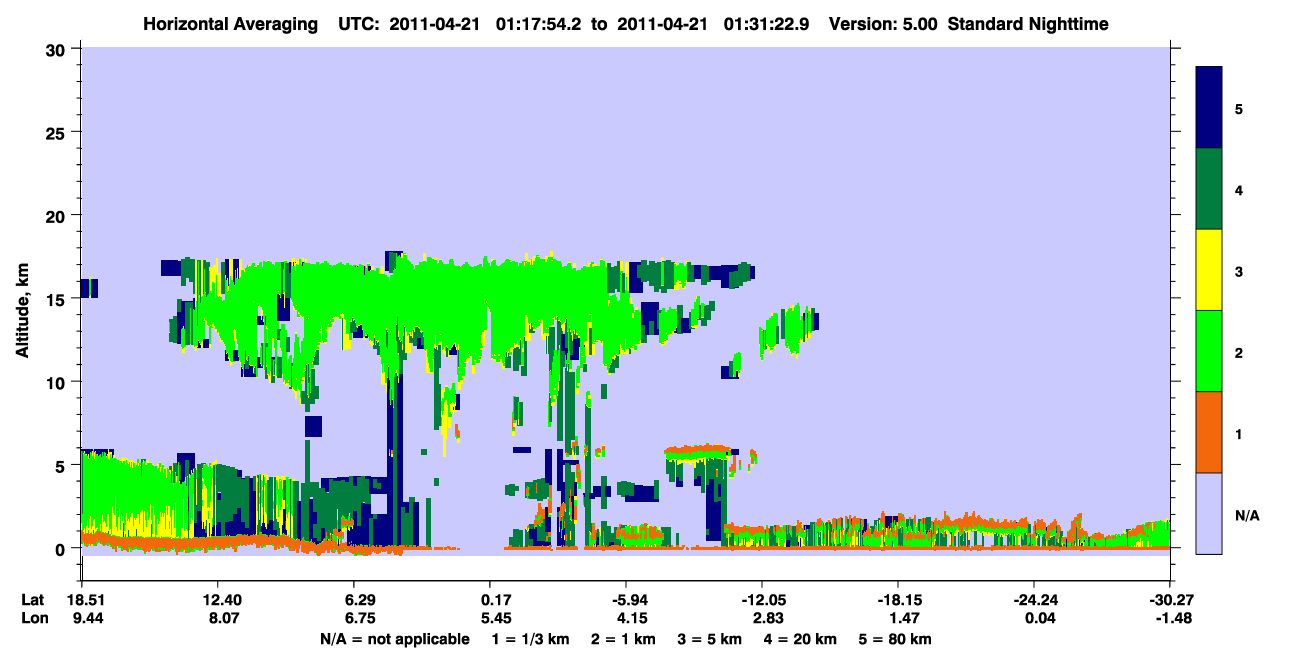Select the dark green colorbar segment for level 4
Viewport: 1300px width, 667px height.
[1209, 189]
